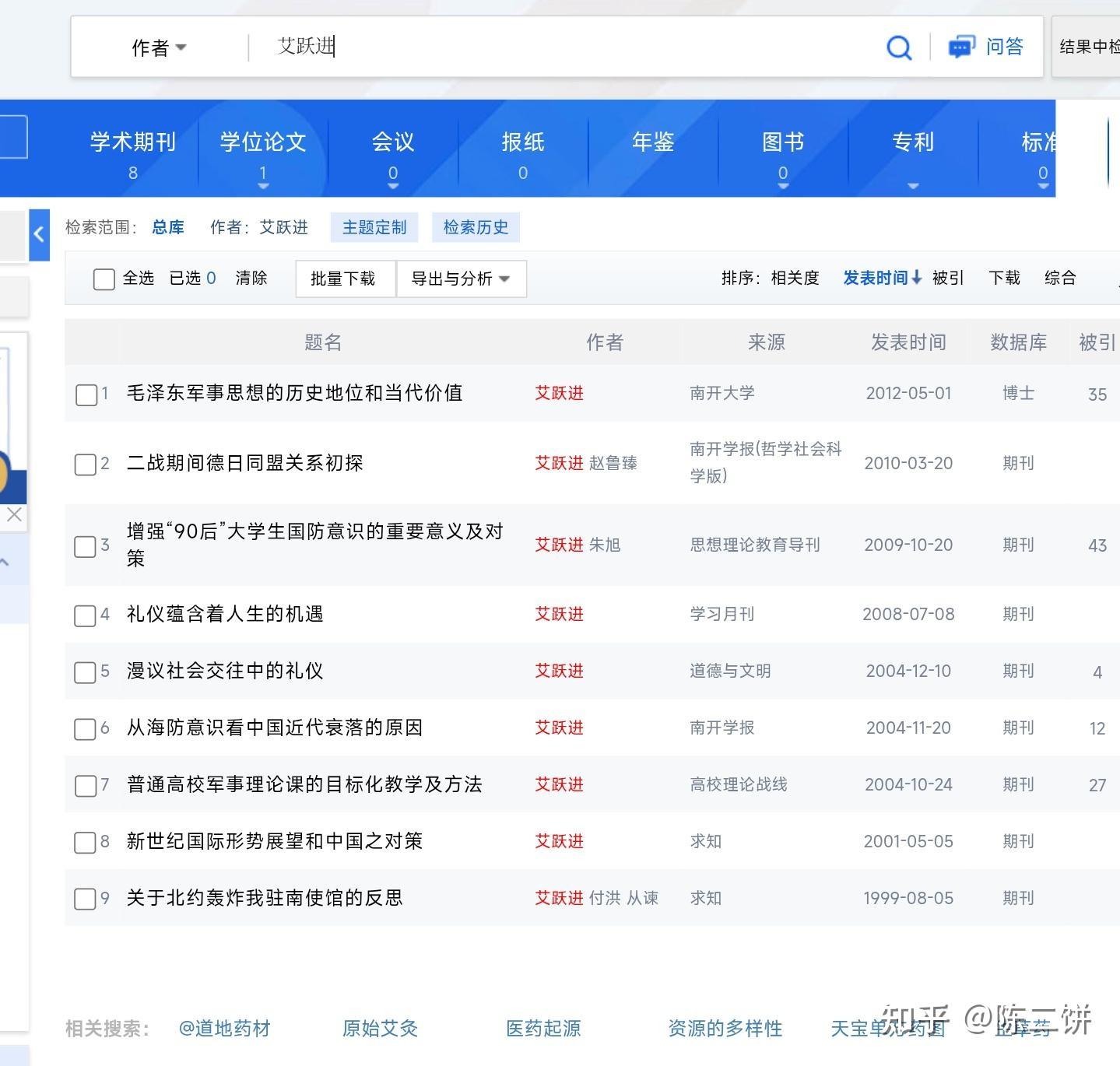Open paper 礼仪蕴含着人生的机遇
Viewport: 1120px width, 1066px height.
(225, 614)
